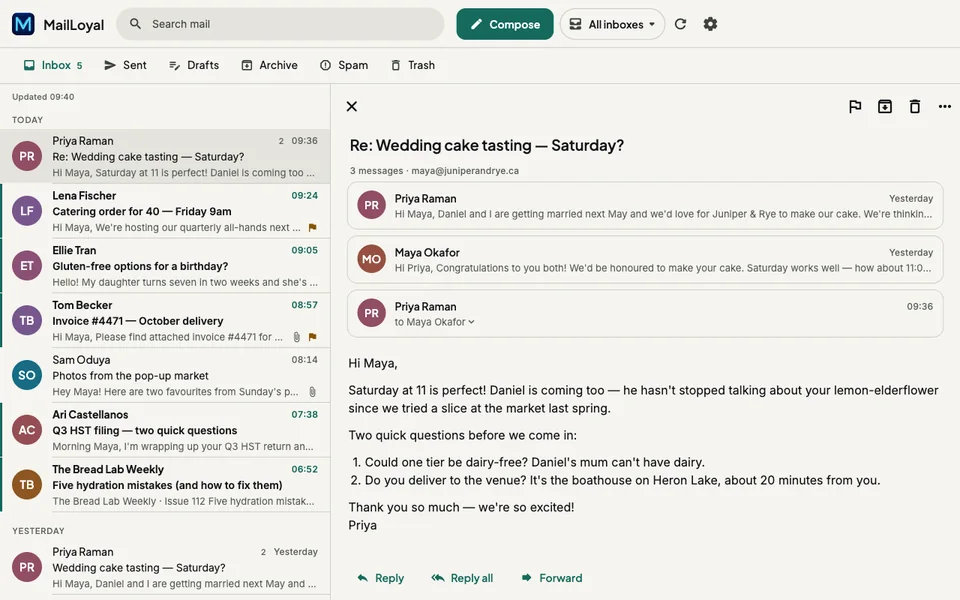
Task: Refresh the mailbox with the reload icon
Action: coord(680,24)
